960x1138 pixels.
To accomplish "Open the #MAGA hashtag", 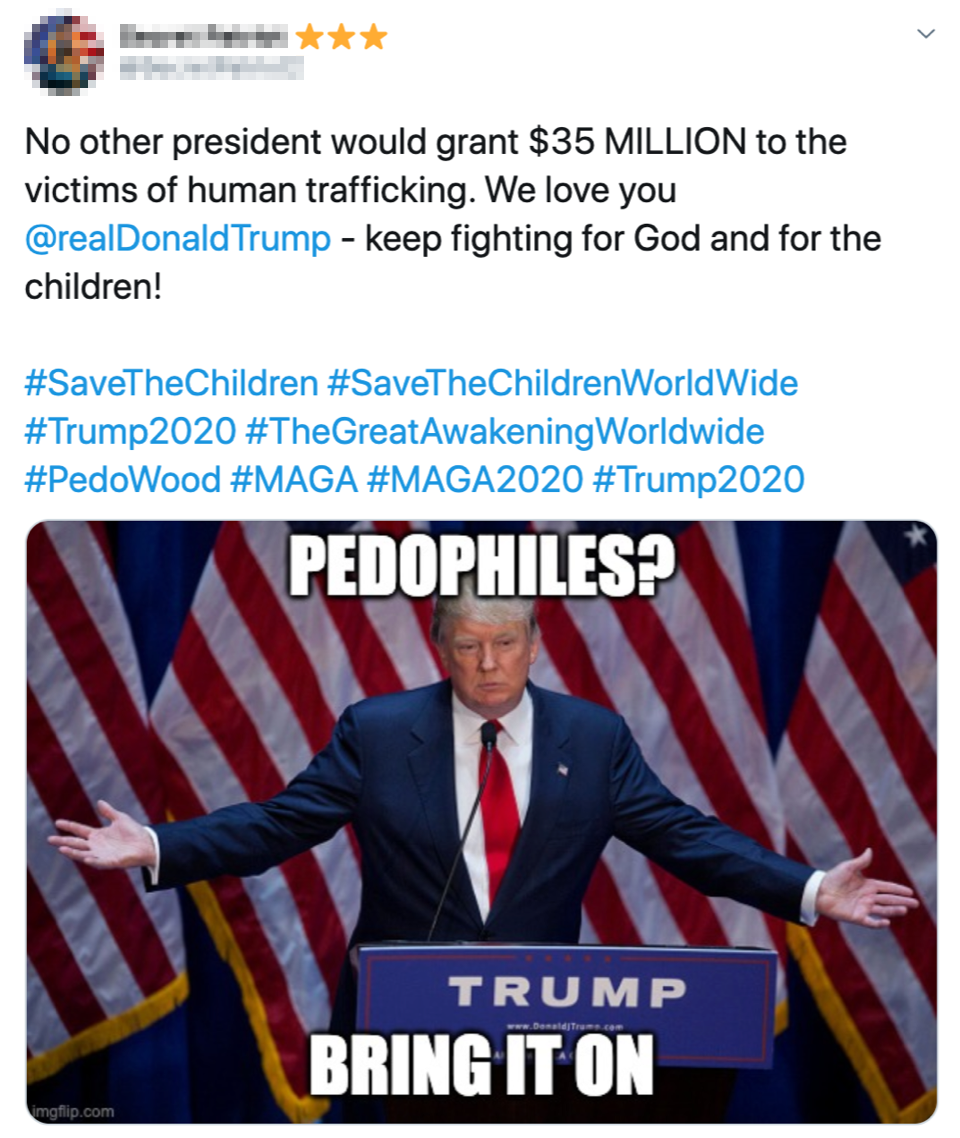I will 294,480.
